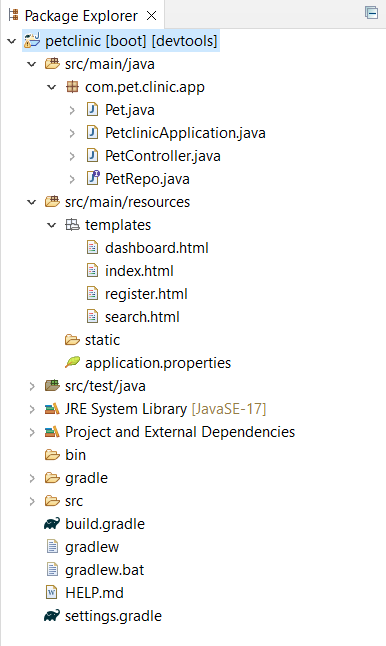The image size is (386, 646).
Task: Collapse the templates folder
Action: click(51, 225)
